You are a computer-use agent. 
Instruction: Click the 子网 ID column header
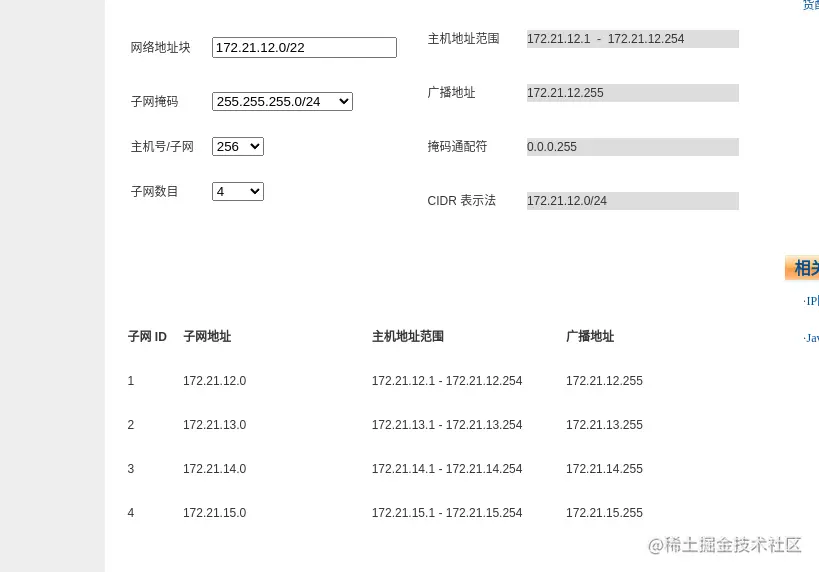coord(147,336)
